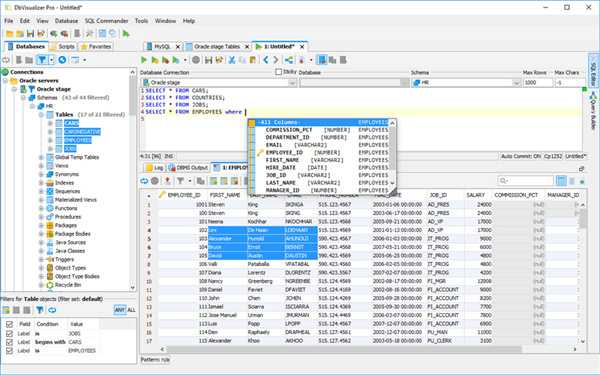Viewport: 600px width, 375px height.
Task: Click the blue circular refresh icon in Databases toolbar
Action: (62, 60)
